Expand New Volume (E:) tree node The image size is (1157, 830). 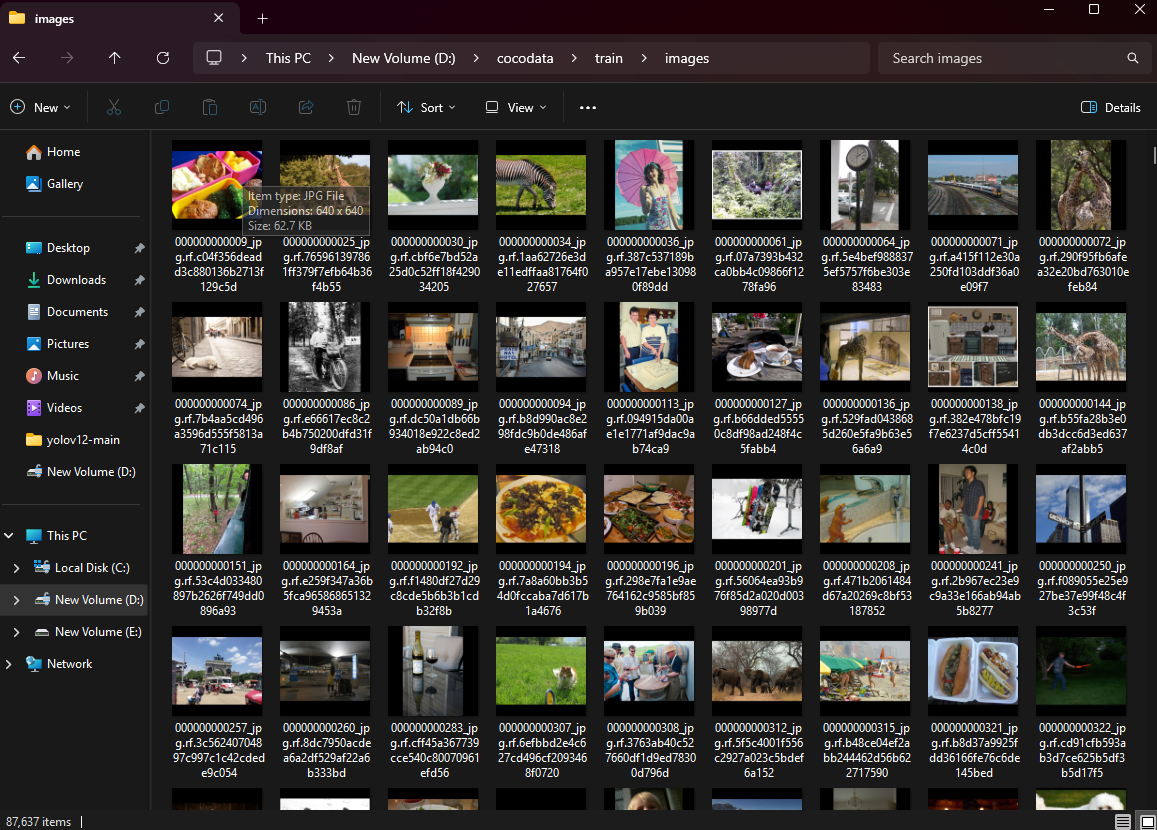pos(16,632)
